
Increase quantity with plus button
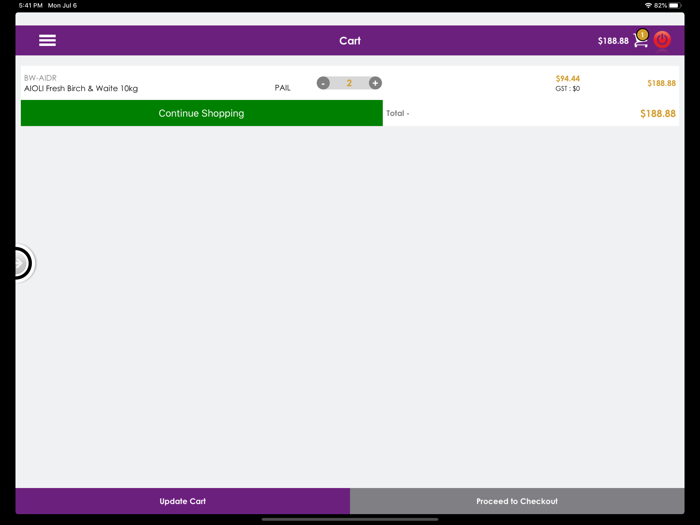point(375,83)
